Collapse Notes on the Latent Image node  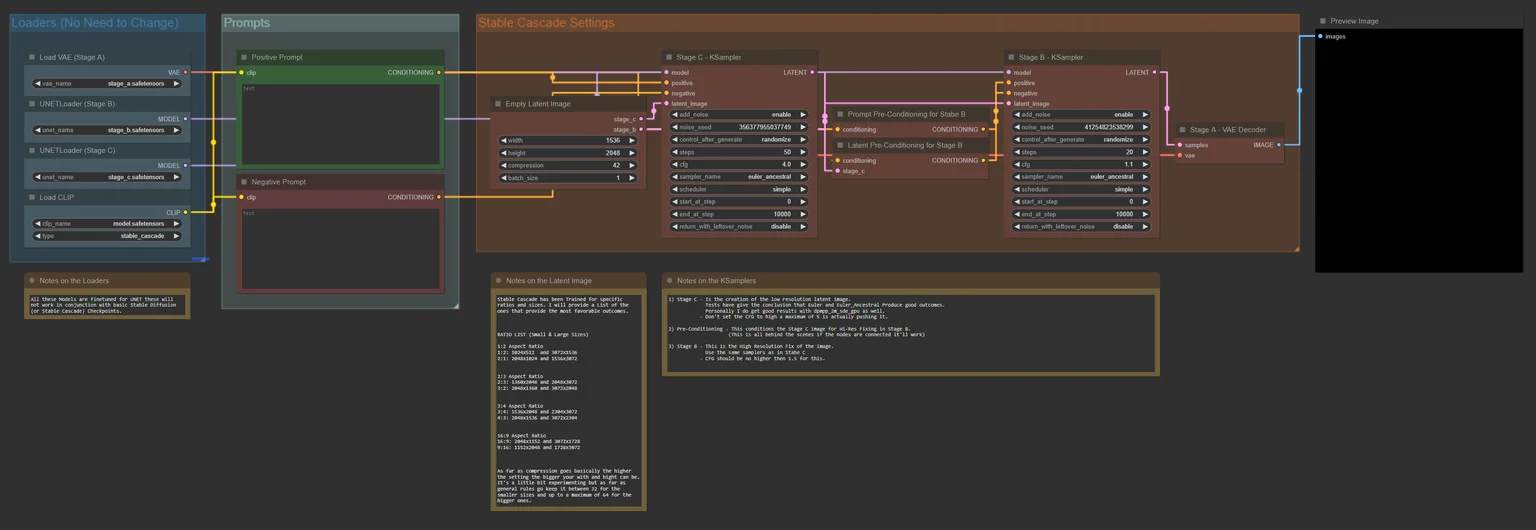click(499, 281)
